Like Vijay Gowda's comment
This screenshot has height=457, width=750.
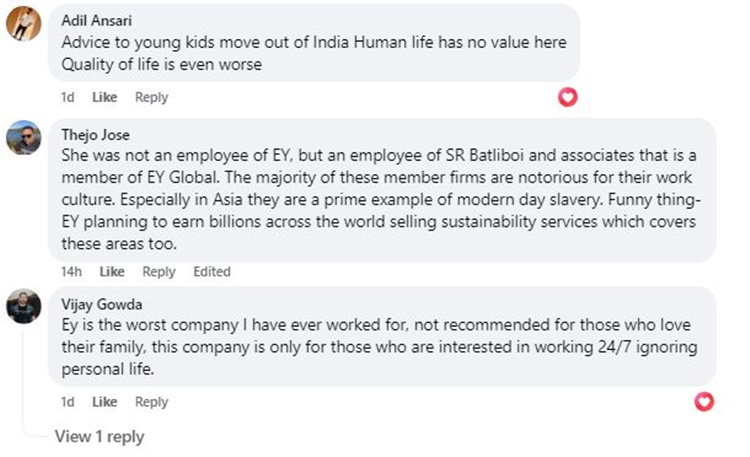pyautogui.click(x=105, y=402)
